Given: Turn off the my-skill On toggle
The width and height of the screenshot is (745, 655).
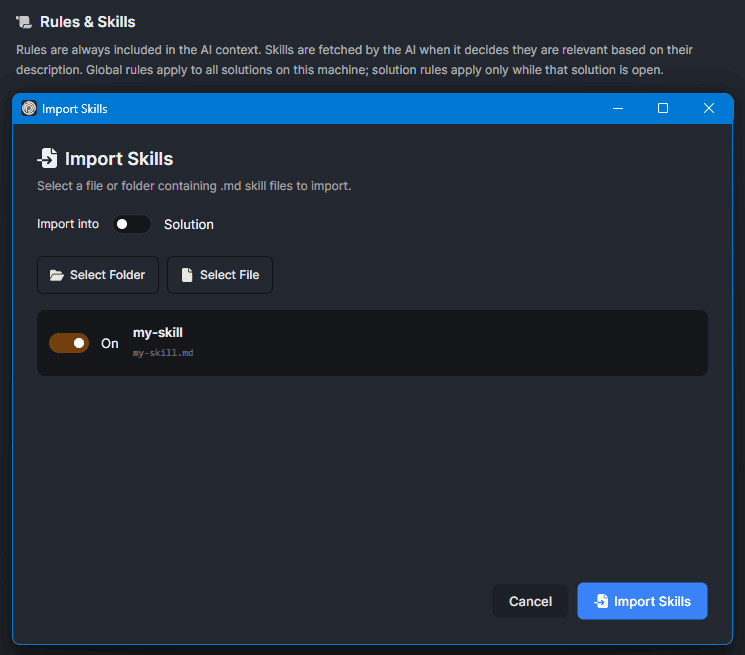Looking at the screenshot, I should coord(69,343).
